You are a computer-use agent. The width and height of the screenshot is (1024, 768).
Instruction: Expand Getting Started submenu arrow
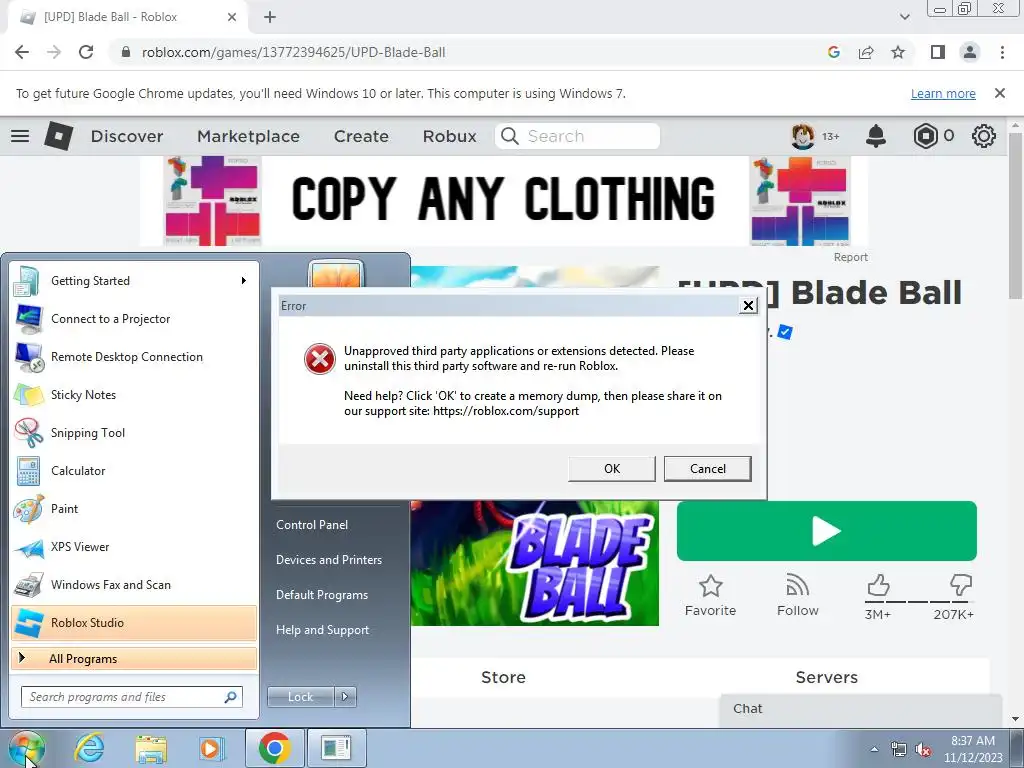[244, 281]
